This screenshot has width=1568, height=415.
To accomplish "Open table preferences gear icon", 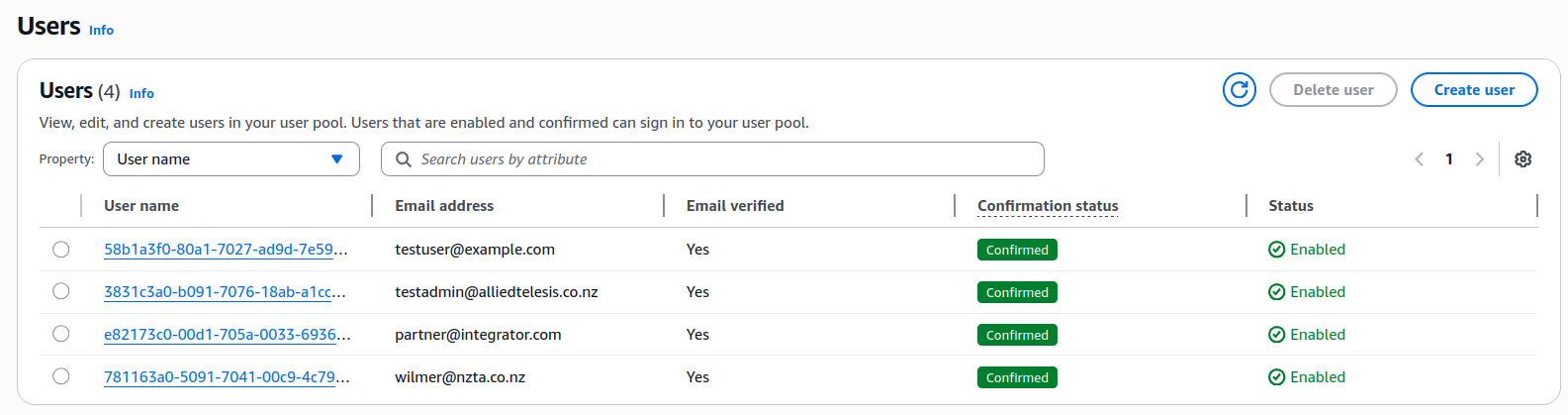I will pos(1522,159).
